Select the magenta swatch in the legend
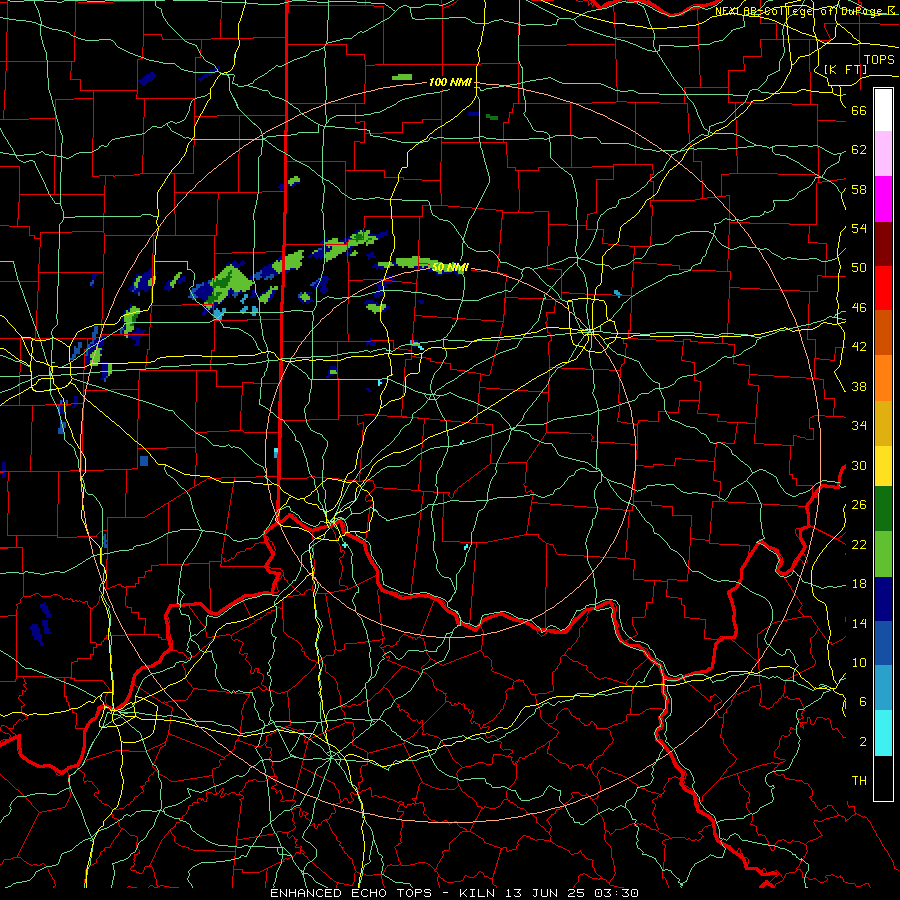Viewport: 900px width, 900px height. click(883, 199)
